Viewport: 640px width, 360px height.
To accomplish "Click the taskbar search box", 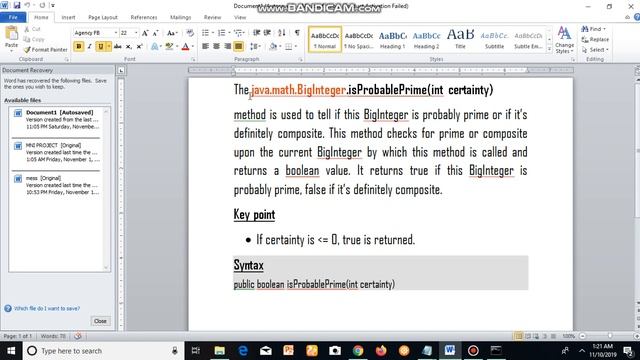I will click(103, 351).
